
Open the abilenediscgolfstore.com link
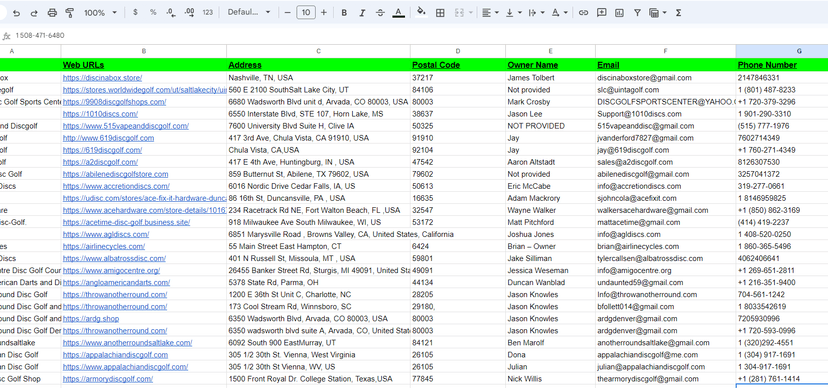pos(116,174)
